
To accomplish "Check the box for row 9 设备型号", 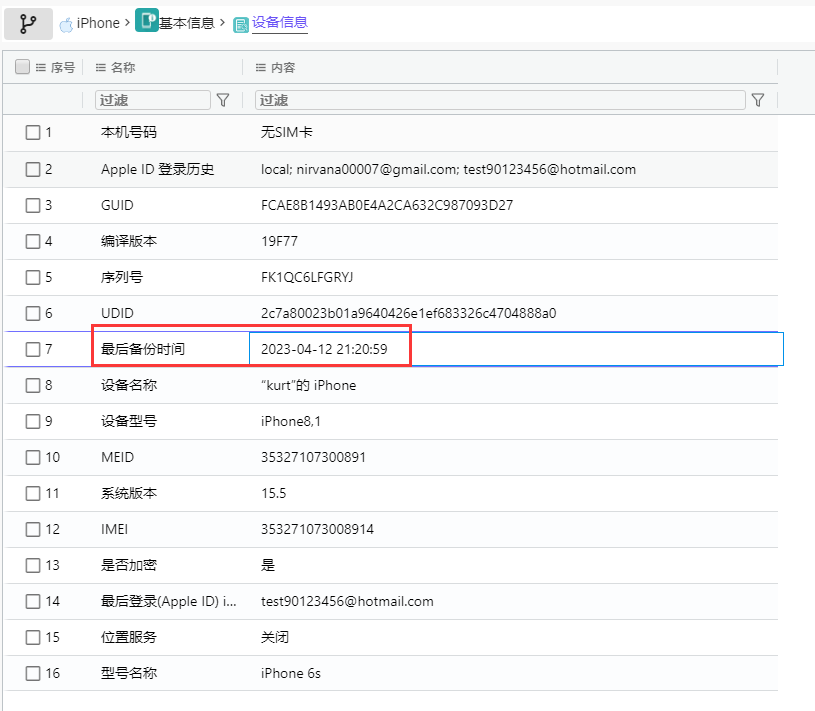I will (33, 421).
